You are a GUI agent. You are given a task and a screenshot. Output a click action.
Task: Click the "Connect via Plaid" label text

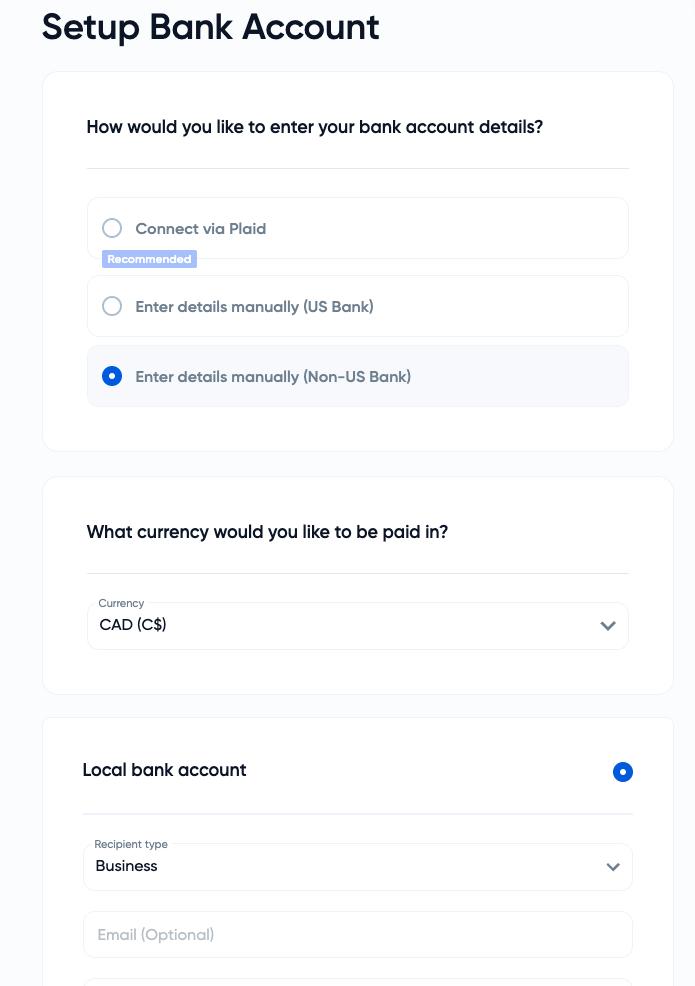(x=201, y=228)
